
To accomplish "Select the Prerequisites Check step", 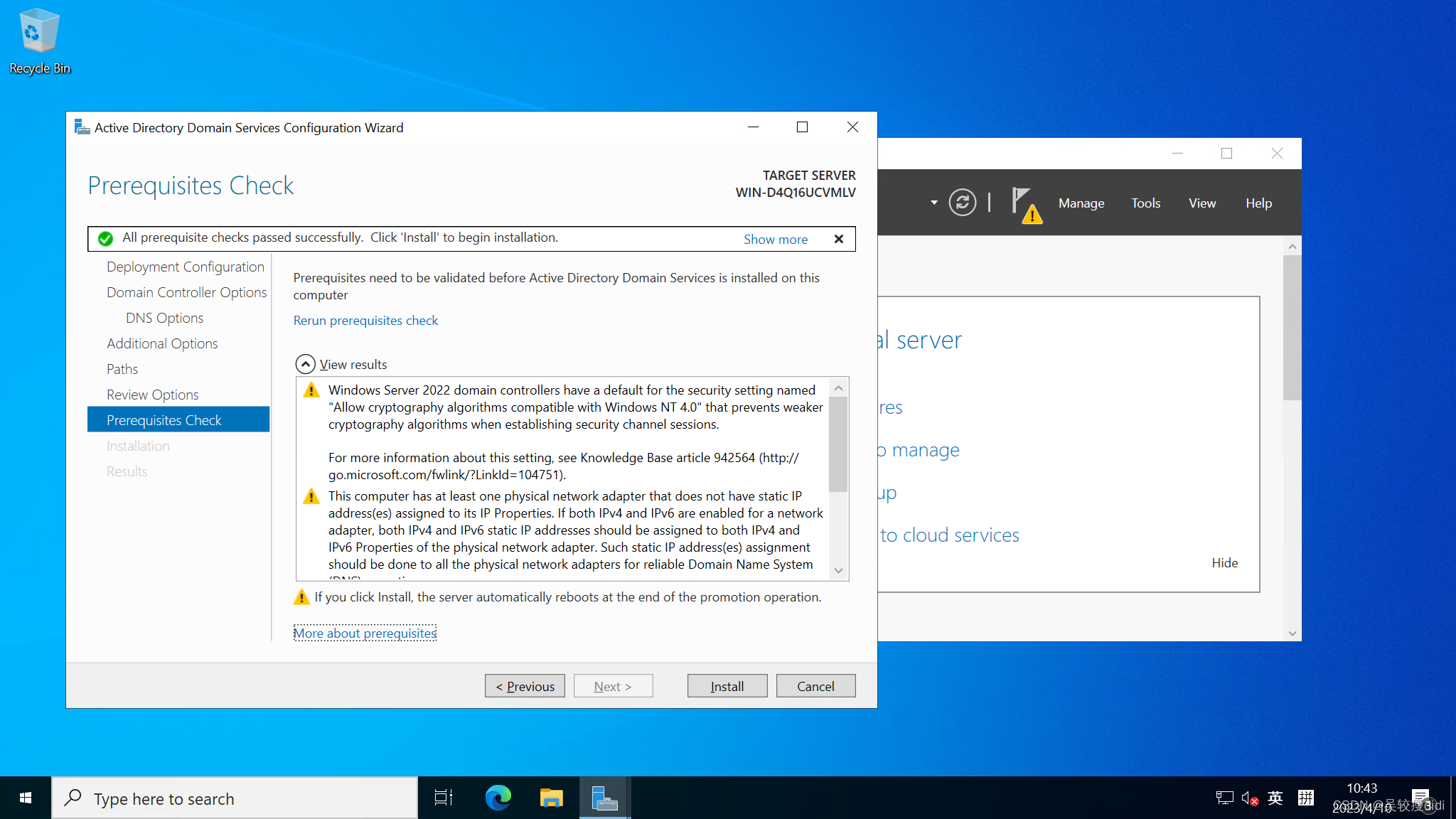I will [178, 419].
